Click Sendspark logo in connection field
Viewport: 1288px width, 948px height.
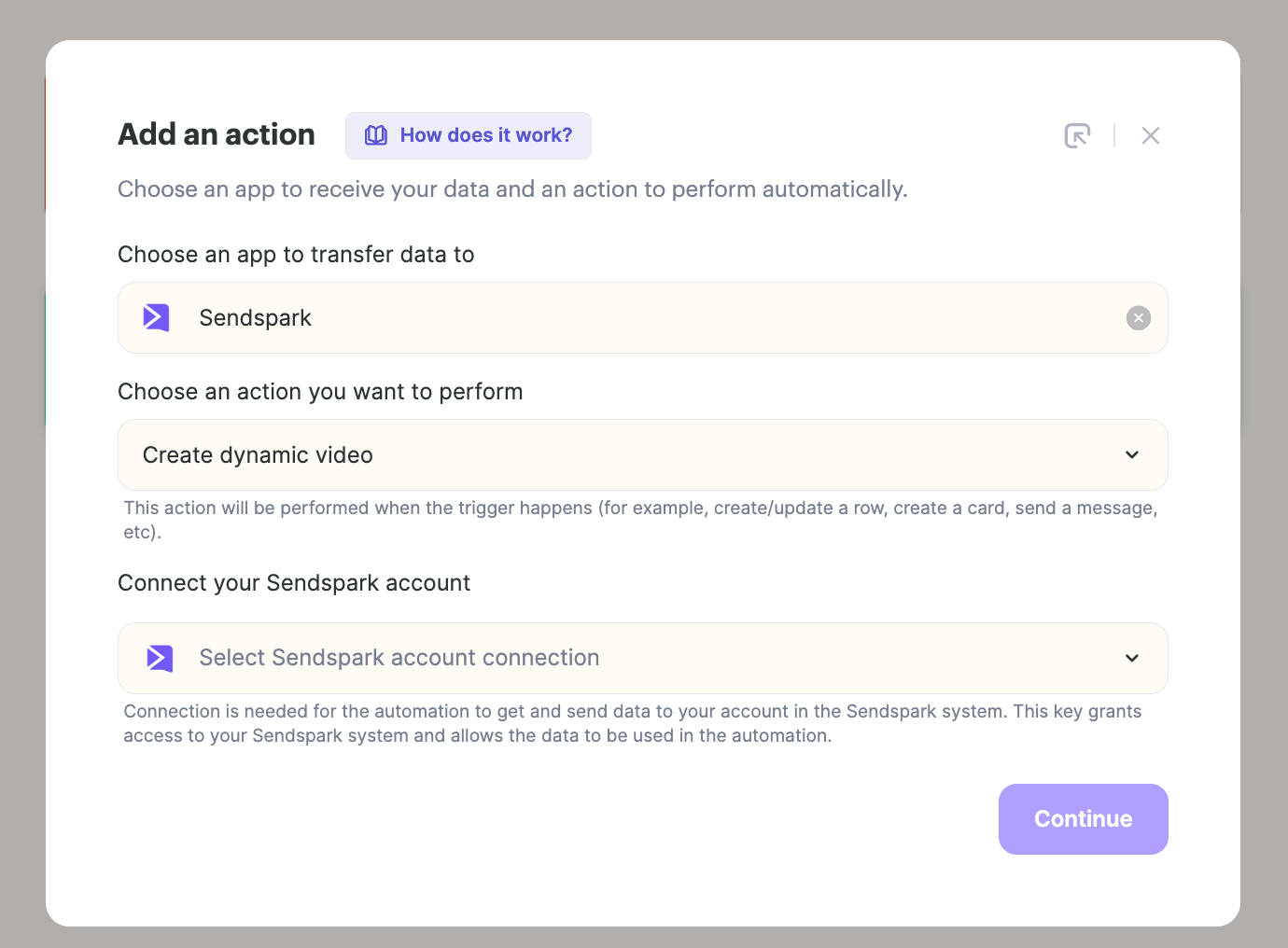point(161,658)
